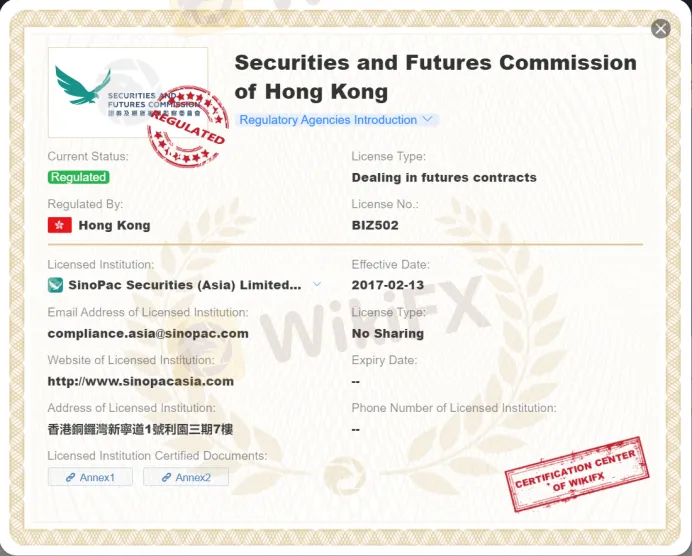Click the Dealing in futures contracts text
This screenshot has height=556, width=692.
[x=444, y=177]
